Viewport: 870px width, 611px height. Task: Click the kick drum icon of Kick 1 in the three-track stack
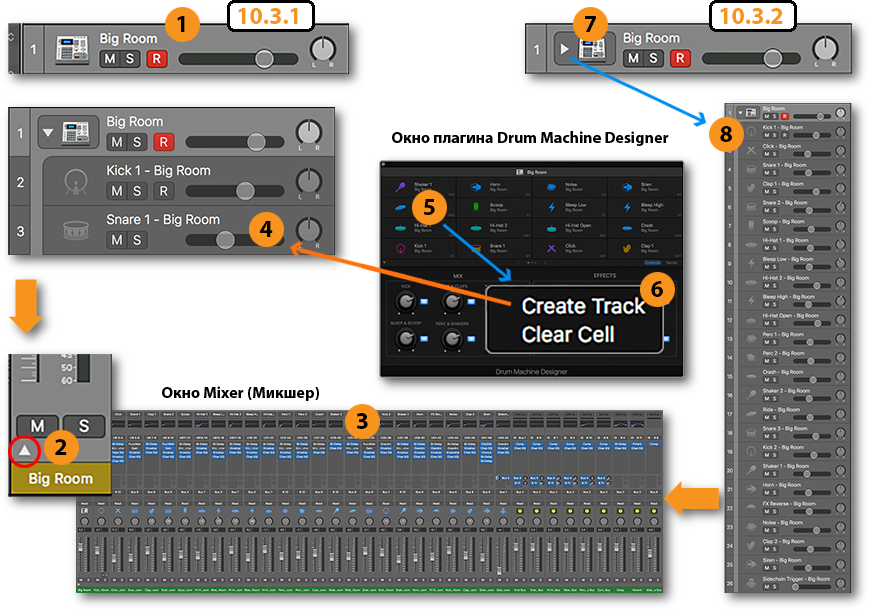pos(75,181)
